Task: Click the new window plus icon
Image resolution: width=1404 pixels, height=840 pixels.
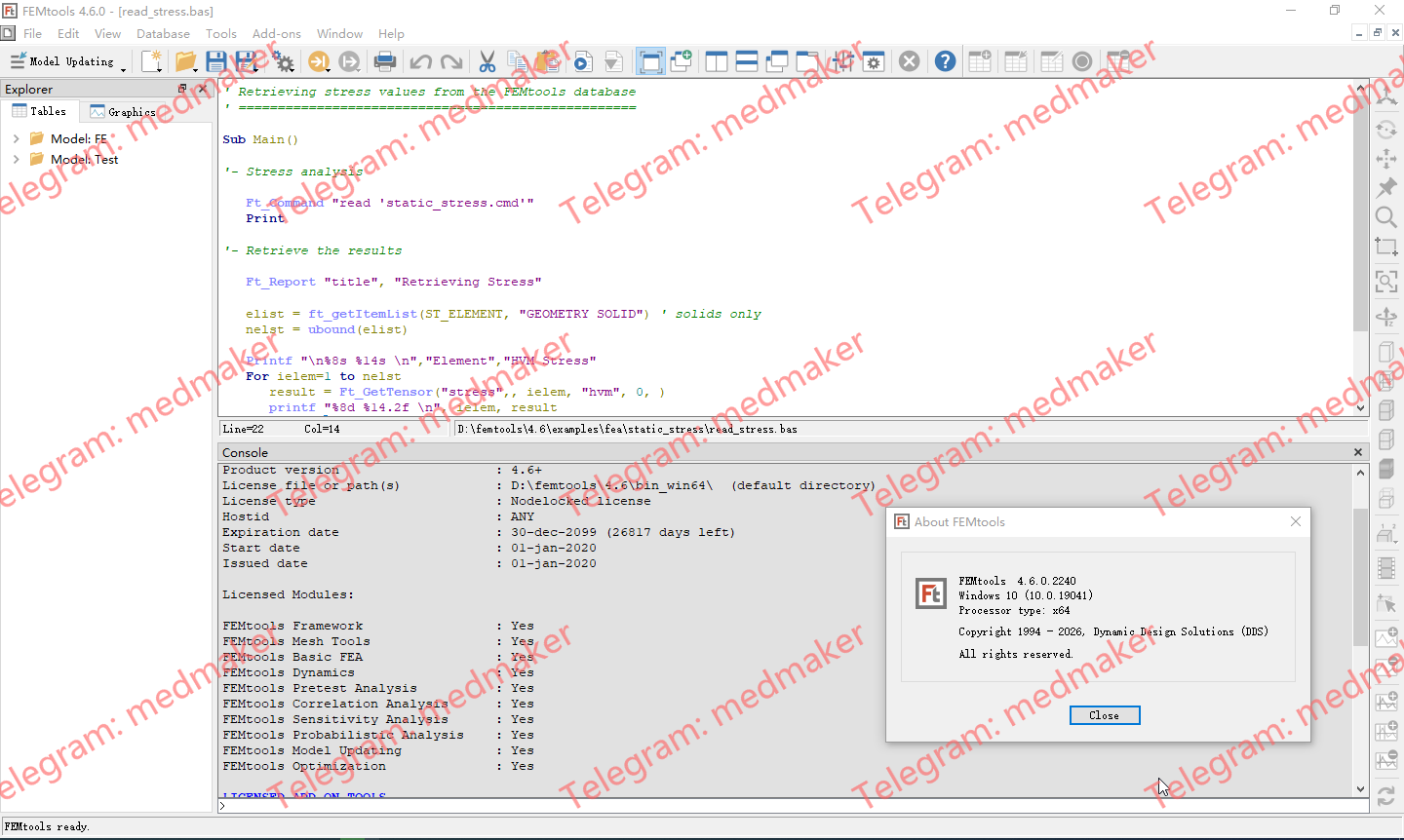Action: 682,61
